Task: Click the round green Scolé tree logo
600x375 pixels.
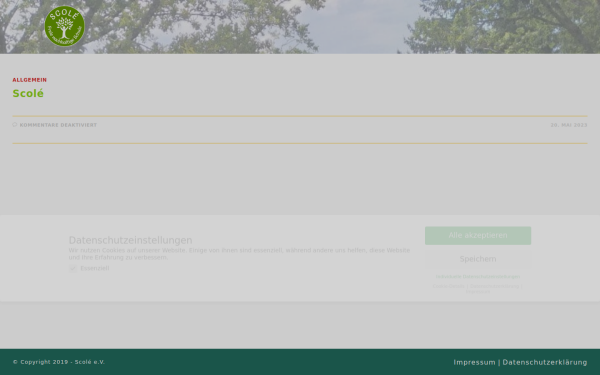Action: click(64, 26)
